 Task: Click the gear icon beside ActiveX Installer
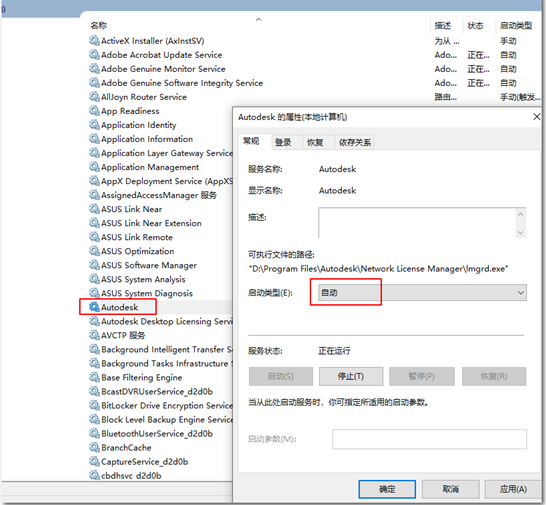(94, 40)
